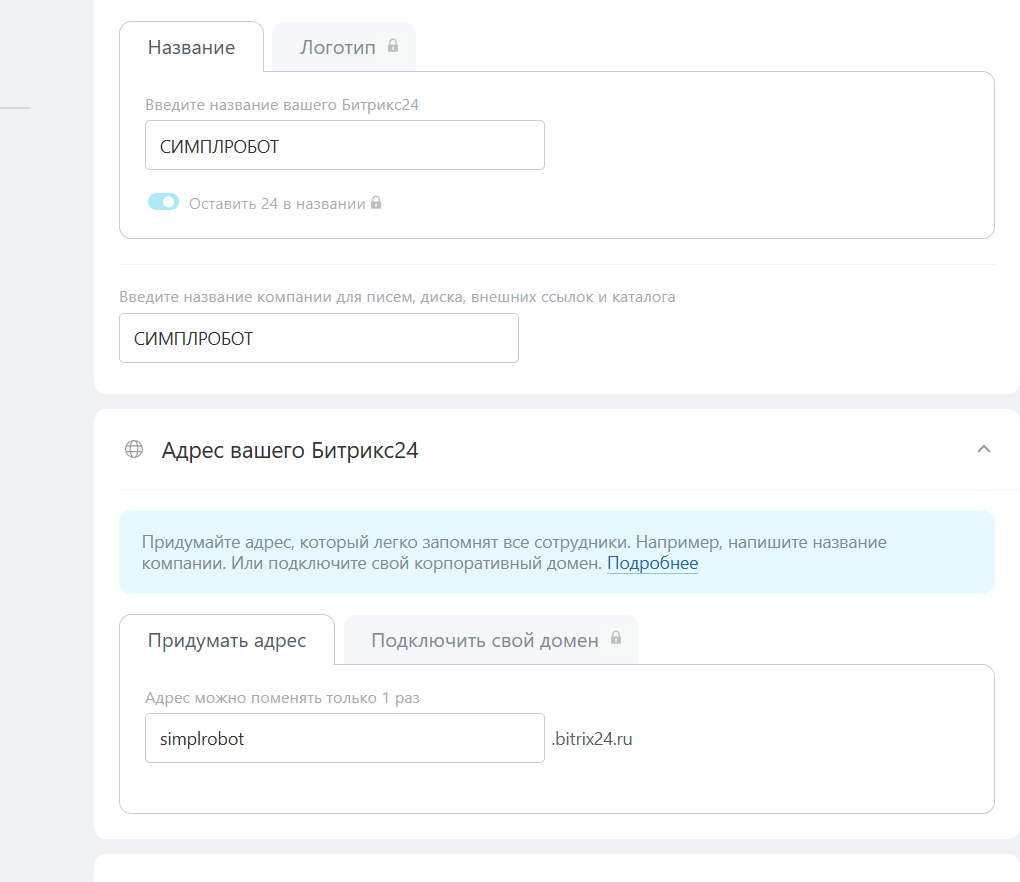Click the globe icon near Адрес вашего Битрикс24
The image size is (1020, 882).
click(133, 449)
